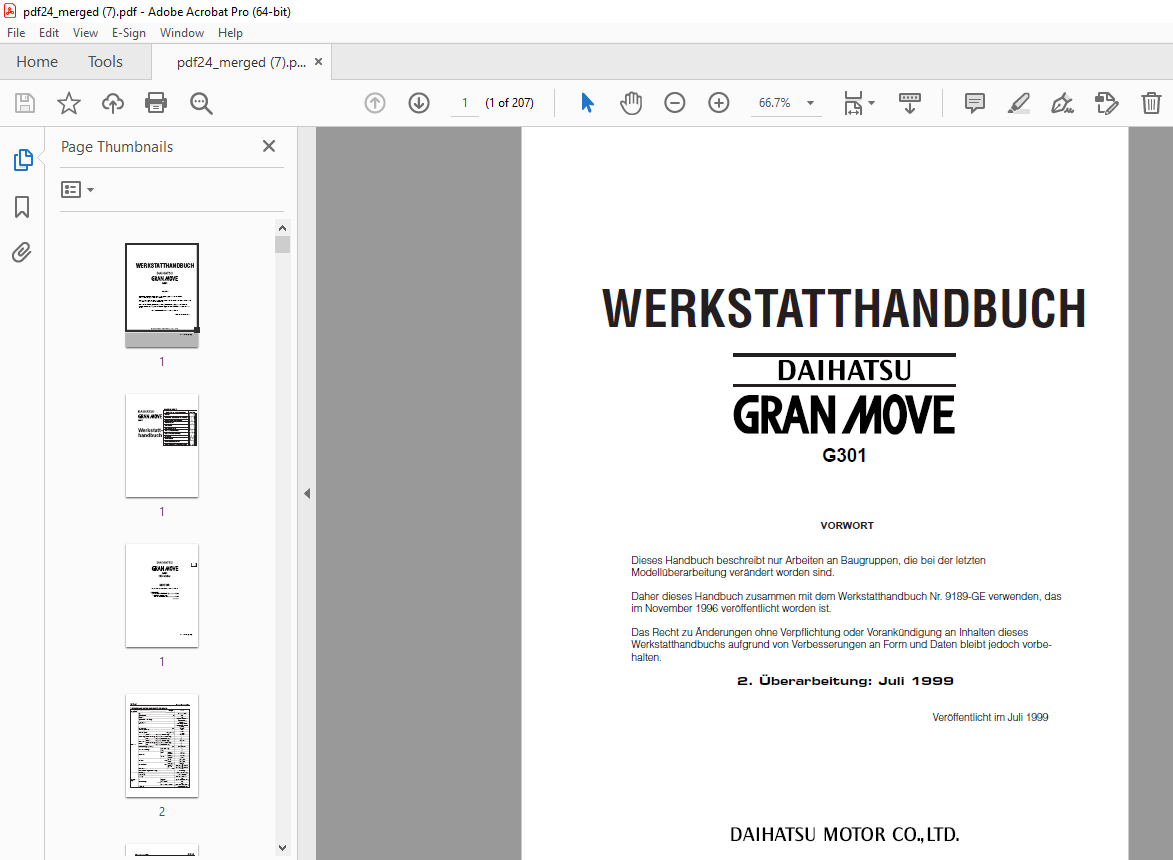Open the Find text magnifier tool
Viewport: 1173px width, 860px height.
coord(201,103)
